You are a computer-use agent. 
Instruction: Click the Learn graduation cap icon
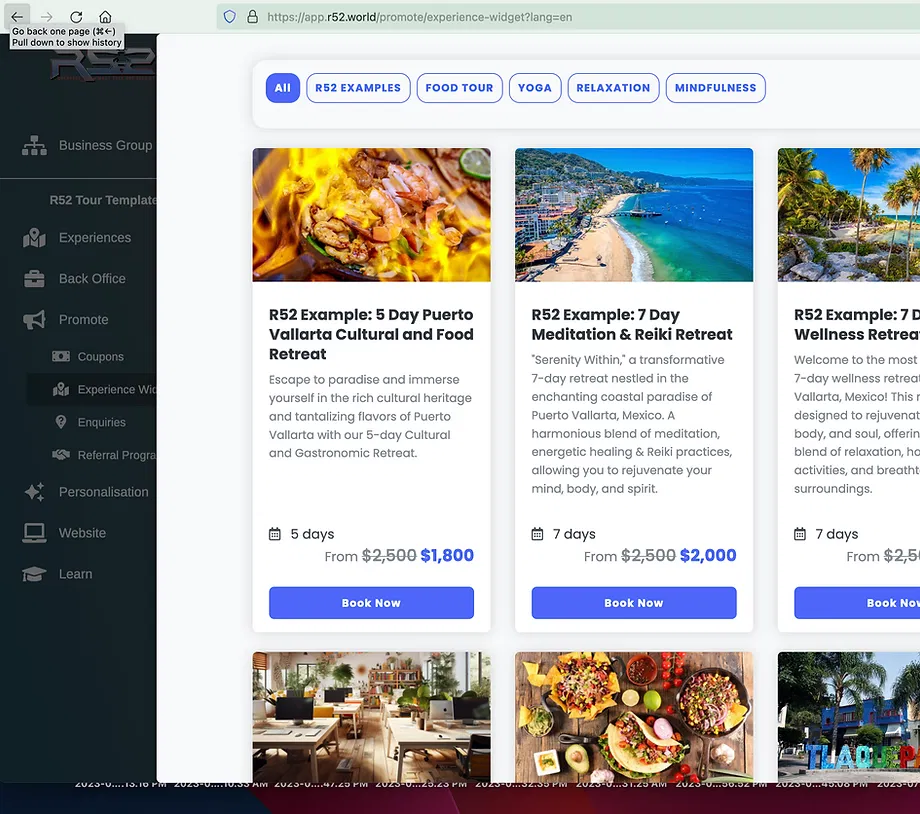(x=35, y=574)
